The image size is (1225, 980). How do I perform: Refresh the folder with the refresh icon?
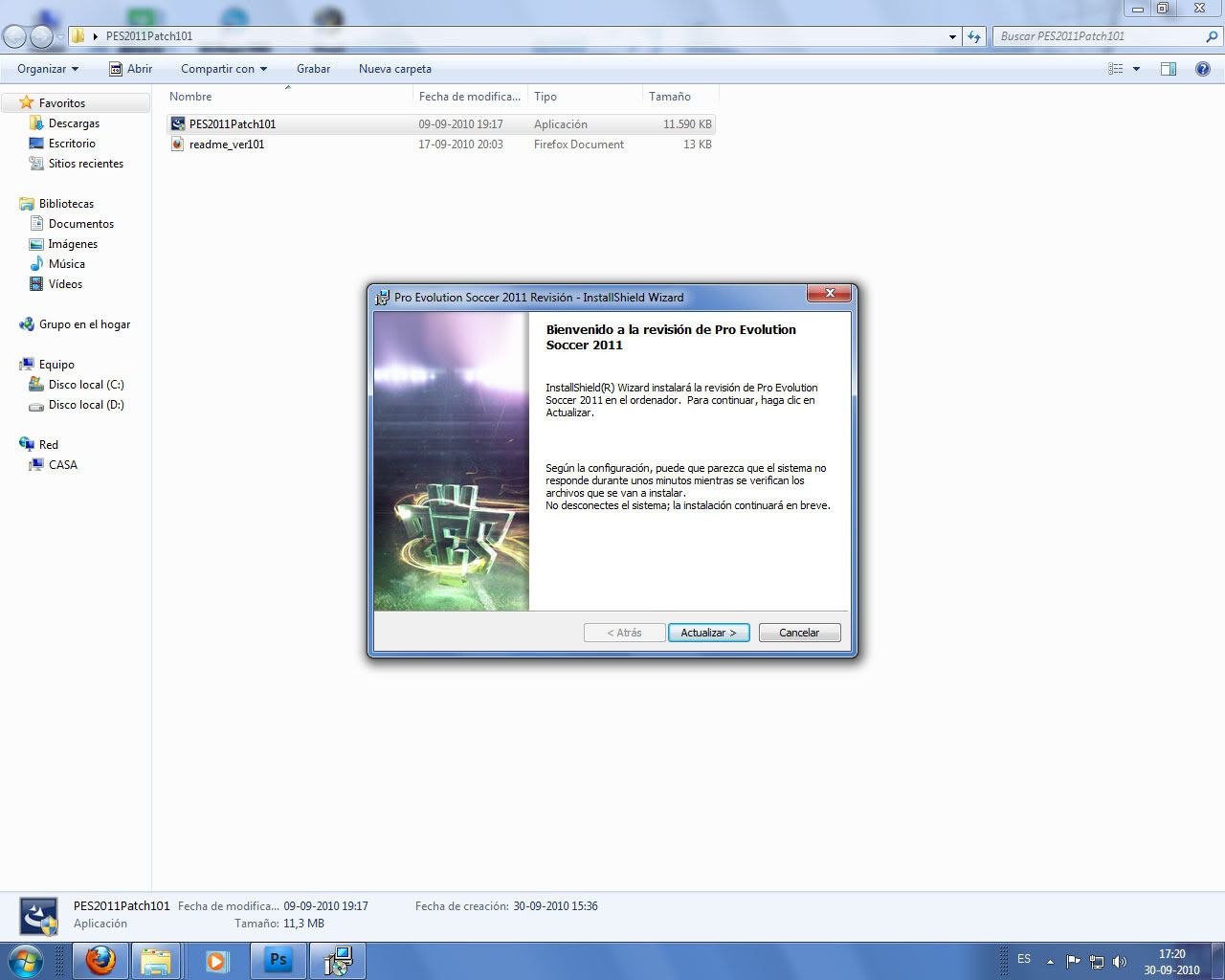(x=974, y=36)
